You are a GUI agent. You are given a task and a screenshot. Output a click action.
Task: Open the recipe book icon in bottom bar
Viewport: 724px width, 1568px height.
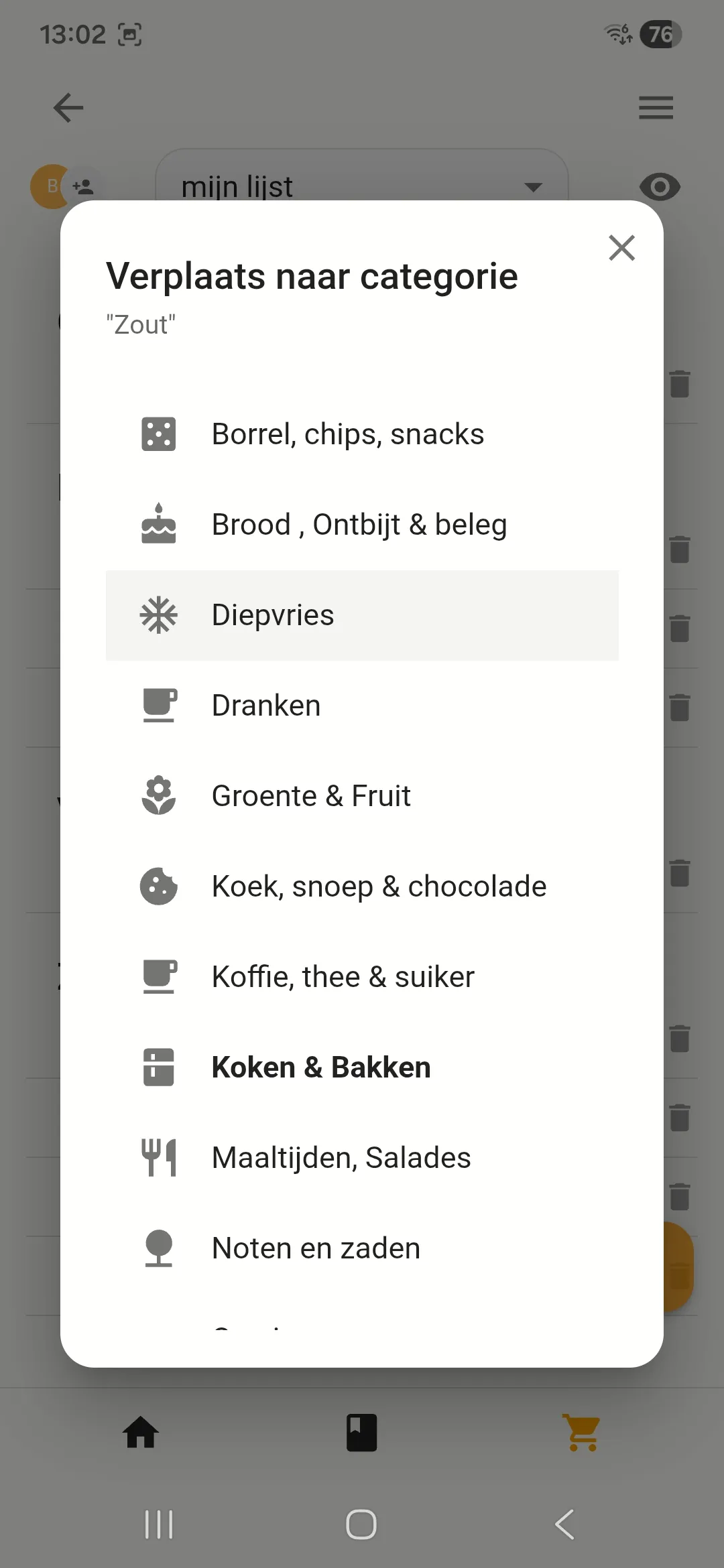point(361,1431)
